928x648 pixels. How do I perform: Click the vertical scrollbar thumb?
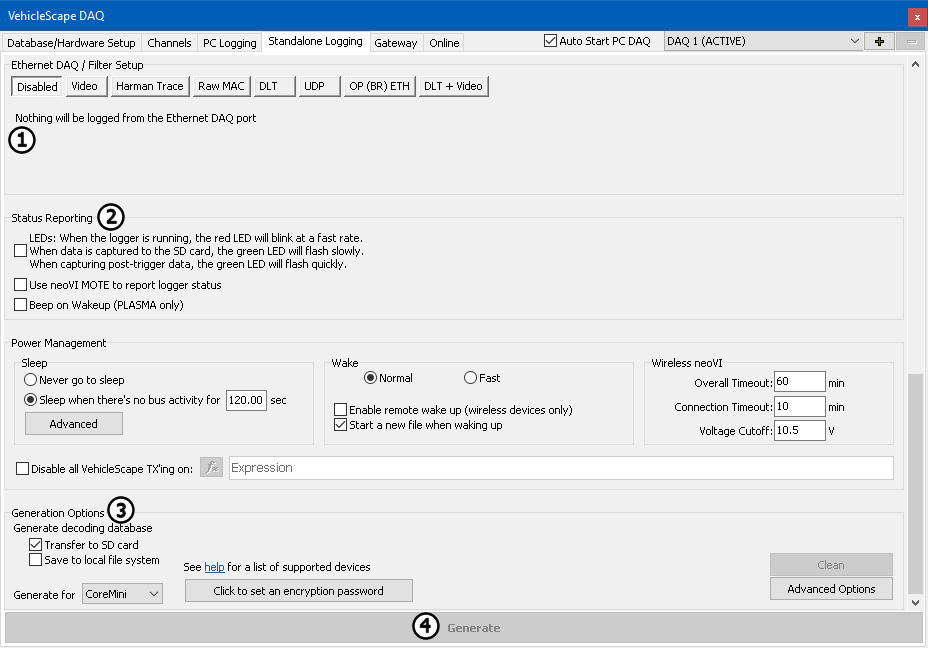[x=915, y=480]
